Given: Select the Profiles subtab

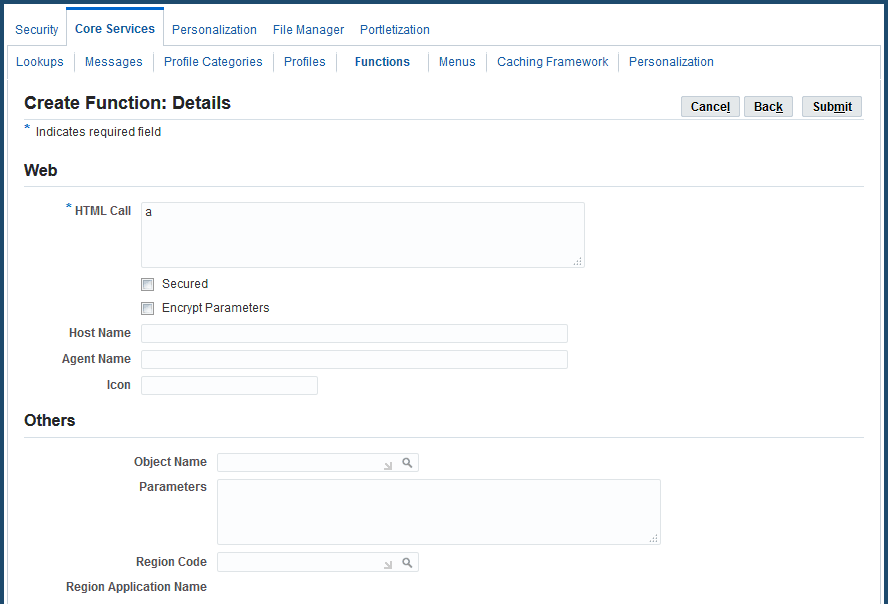Looking at the screenshot, I should pyautogui.click(x=305, y=62).
